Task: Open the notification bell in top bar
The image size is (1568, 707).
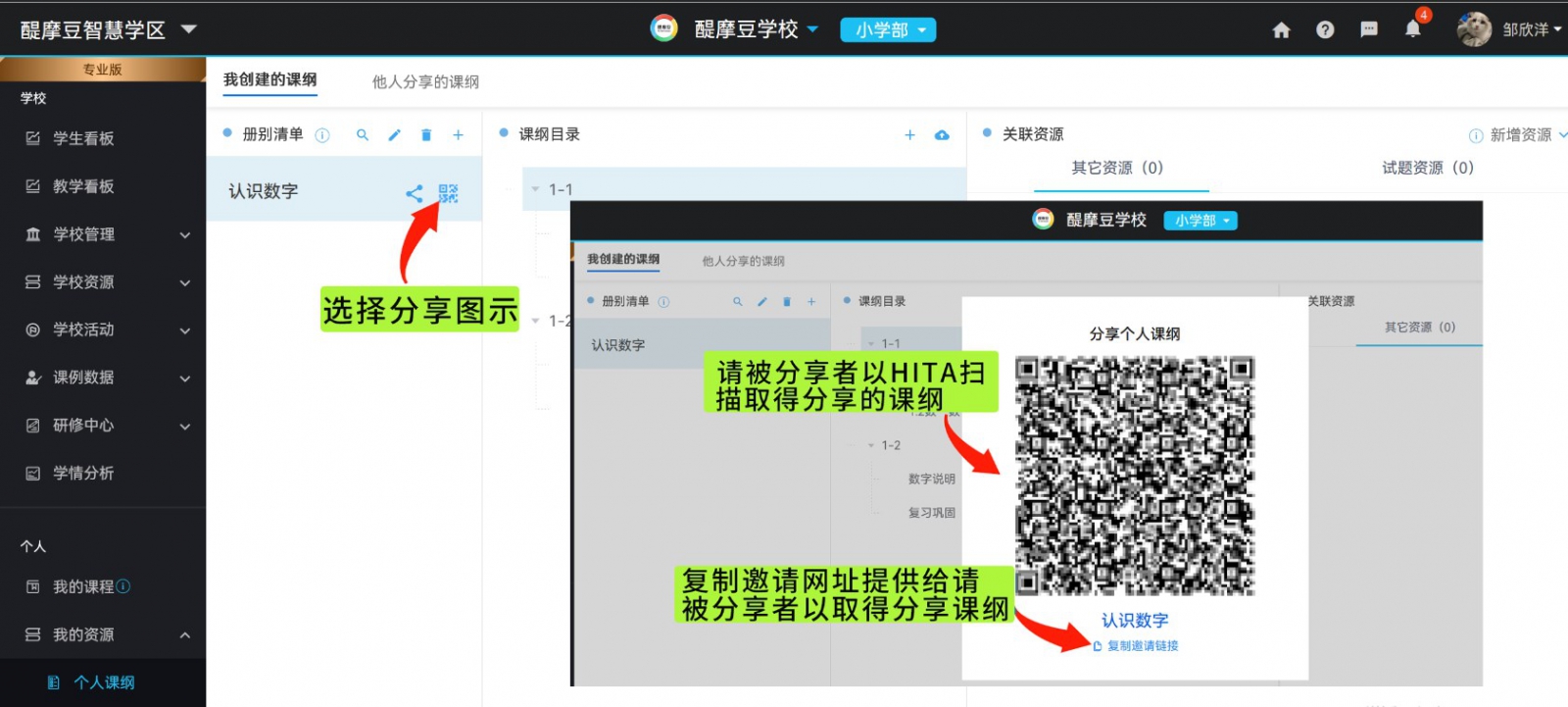Action: [1412, 29]
